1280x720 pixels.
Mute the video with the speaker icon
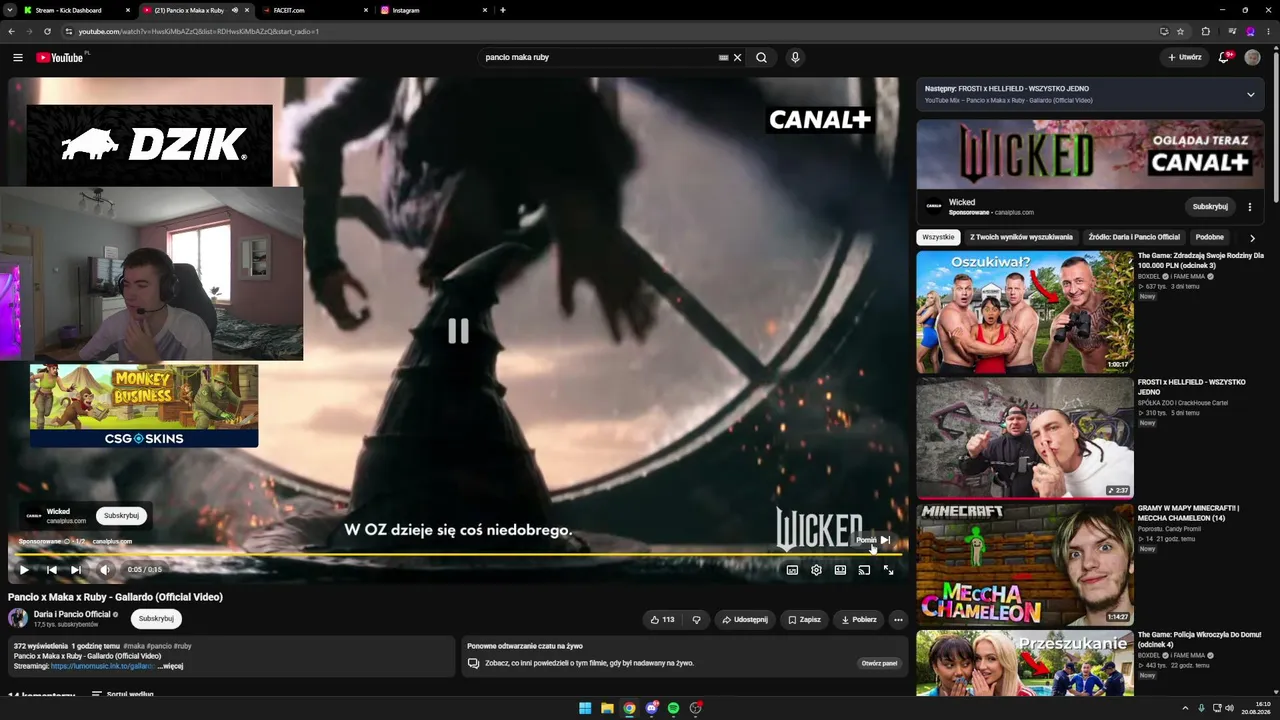[x=105, y=570]
